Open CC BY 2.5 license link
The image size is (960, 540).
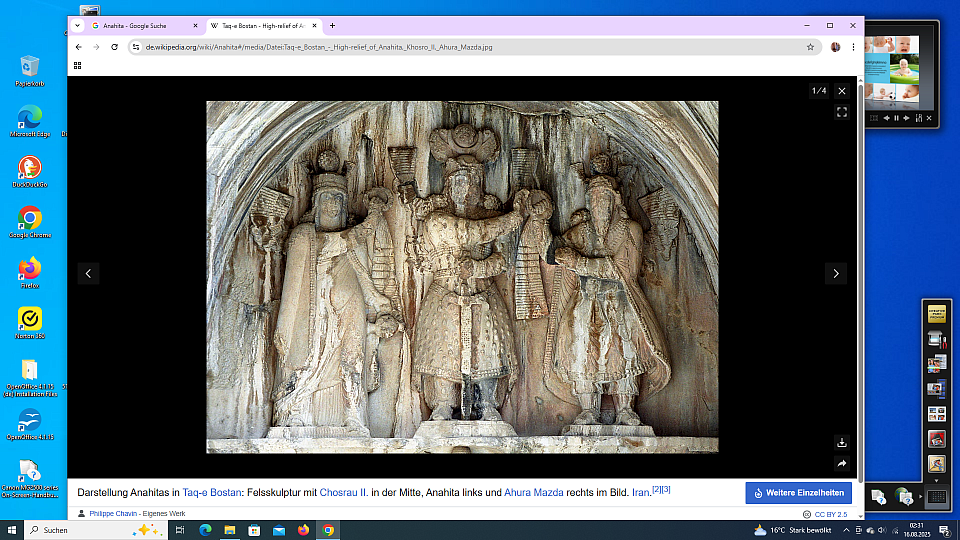[831, 514]
